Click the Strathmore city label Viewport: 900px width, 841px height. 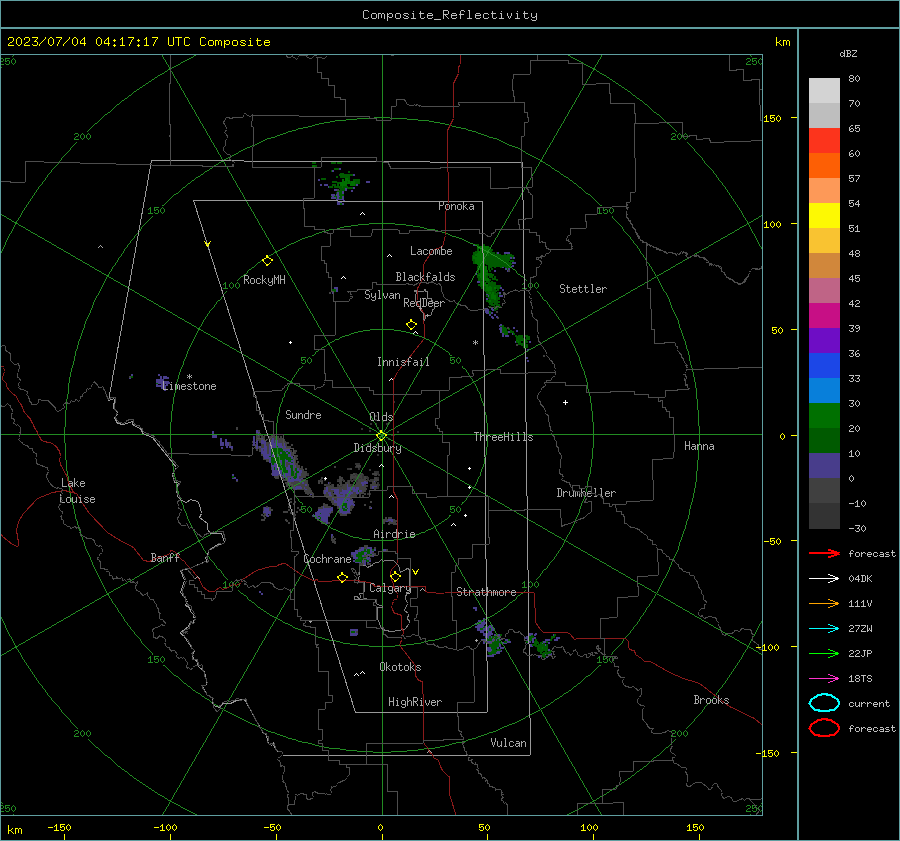[486, 592]
